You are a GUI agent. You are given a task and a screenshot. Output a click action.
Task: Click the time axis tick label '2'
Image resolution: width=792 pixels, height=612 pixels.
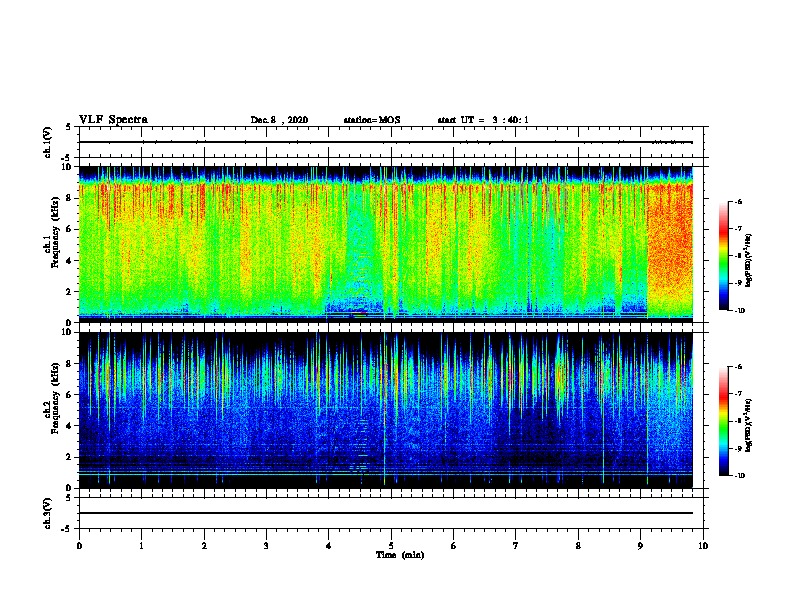204,546
